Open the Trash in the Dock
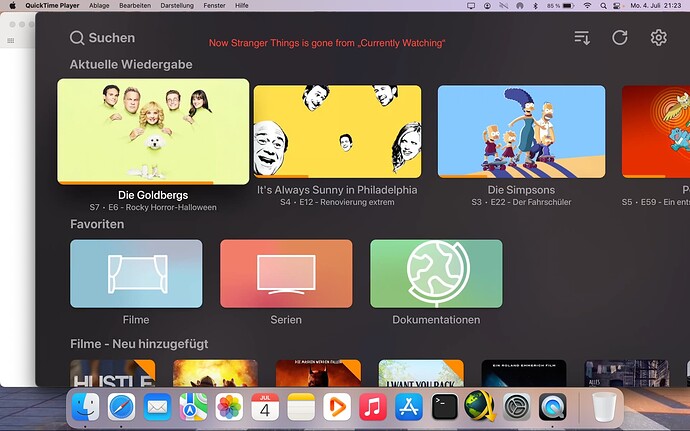690x431 pixels. (x=605, y=407)
